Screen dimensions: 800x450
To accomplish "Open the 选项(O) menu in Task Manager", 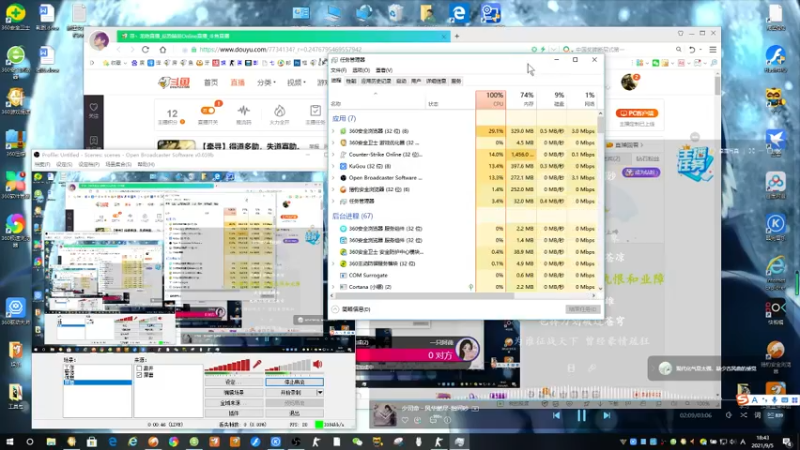I will 361,70.
